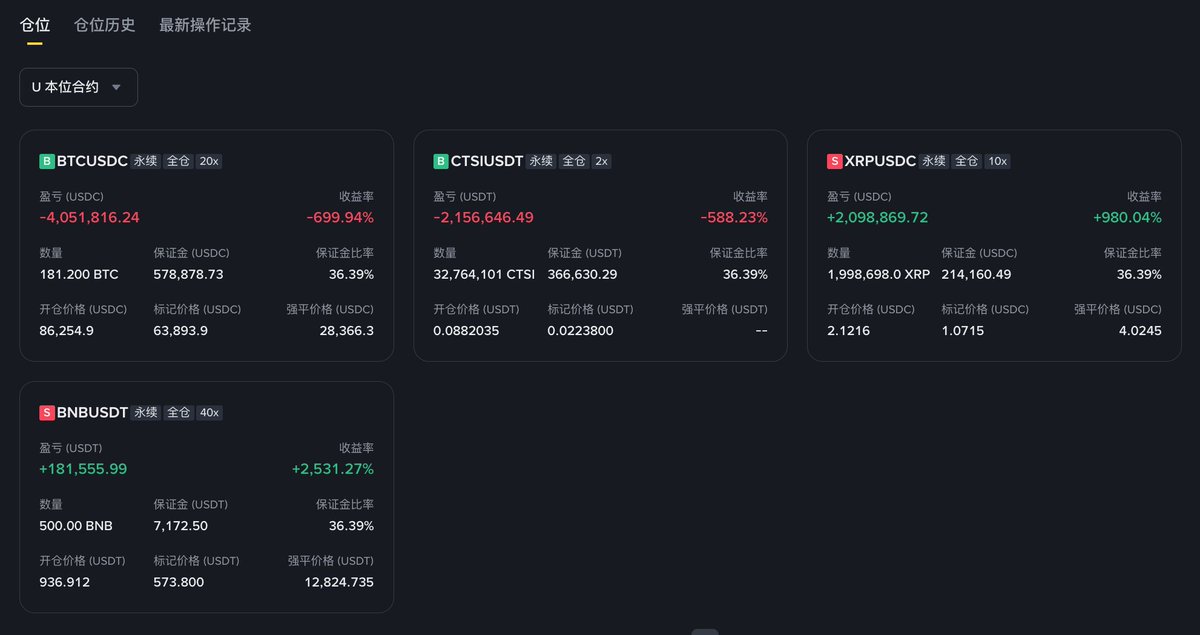Click the red S icon beside XRPUSDC
The width and height of the screenshot is (1200, 635).
coord(835,161)
